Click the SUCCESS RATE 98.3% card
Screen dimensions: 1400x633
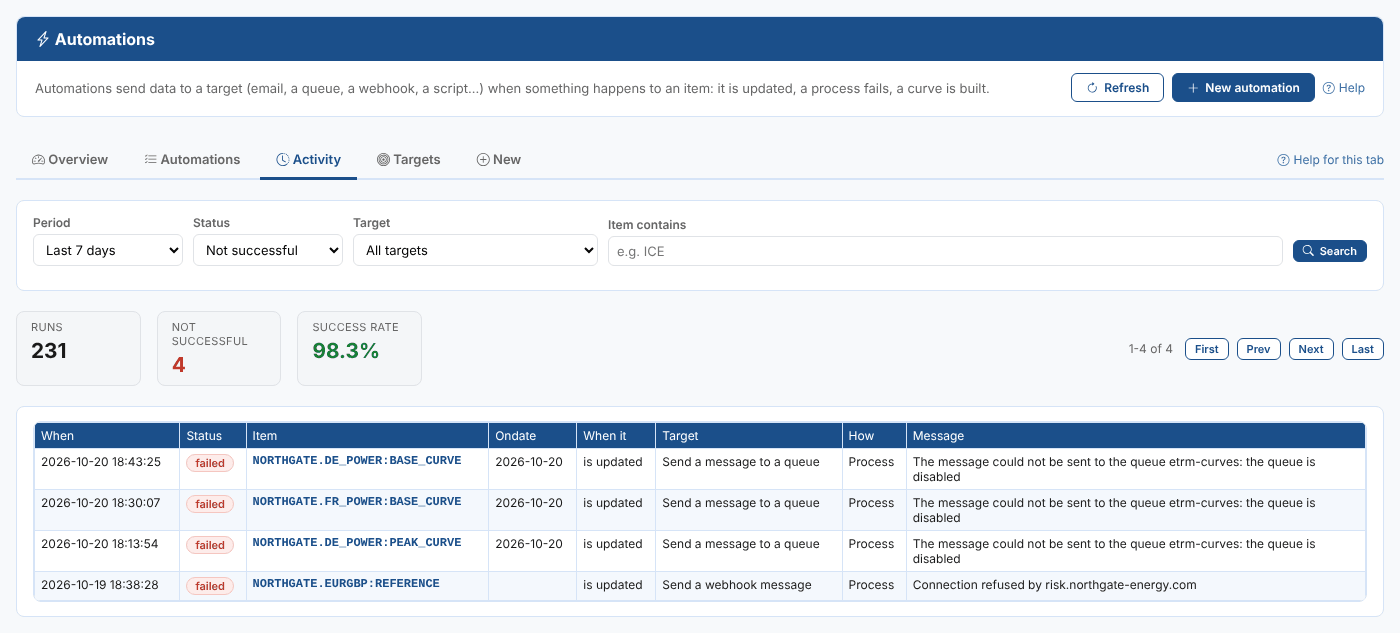[359, 348]
